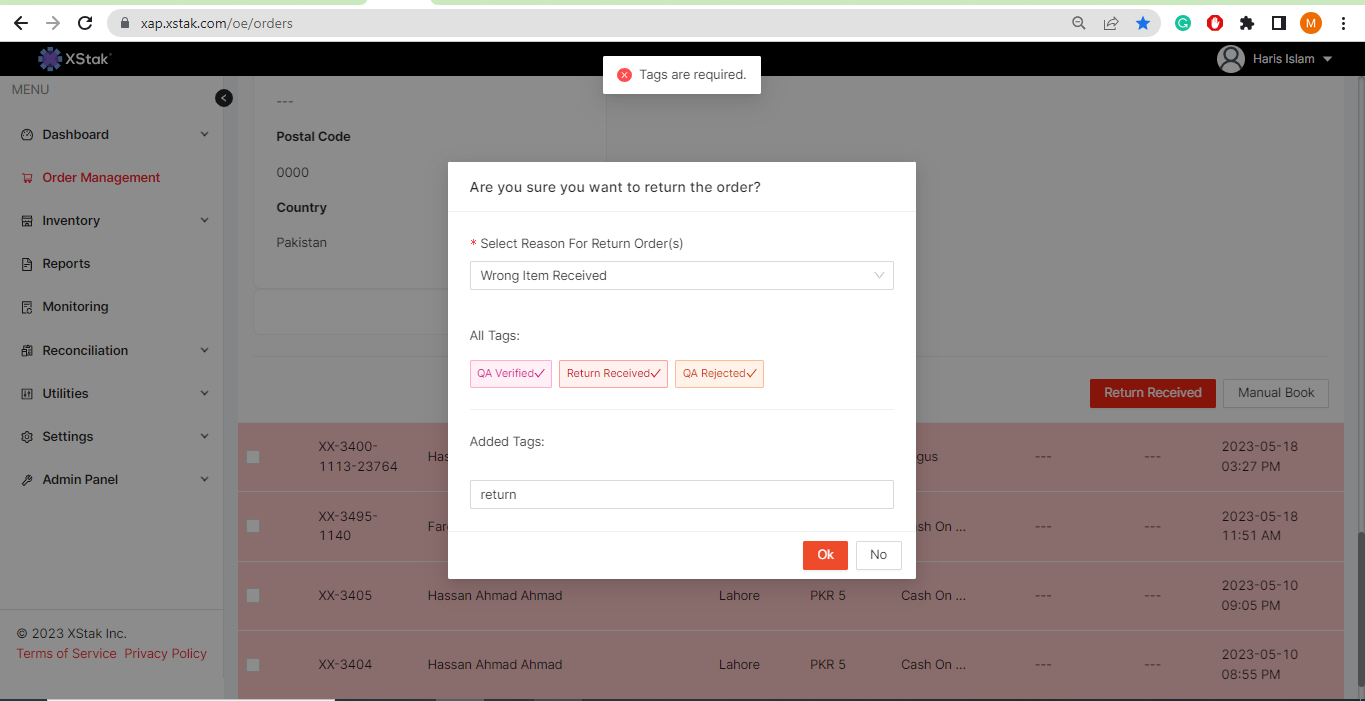Toggle the Return Received tag
The image size is (1365, 701).
tap(613, 374)
